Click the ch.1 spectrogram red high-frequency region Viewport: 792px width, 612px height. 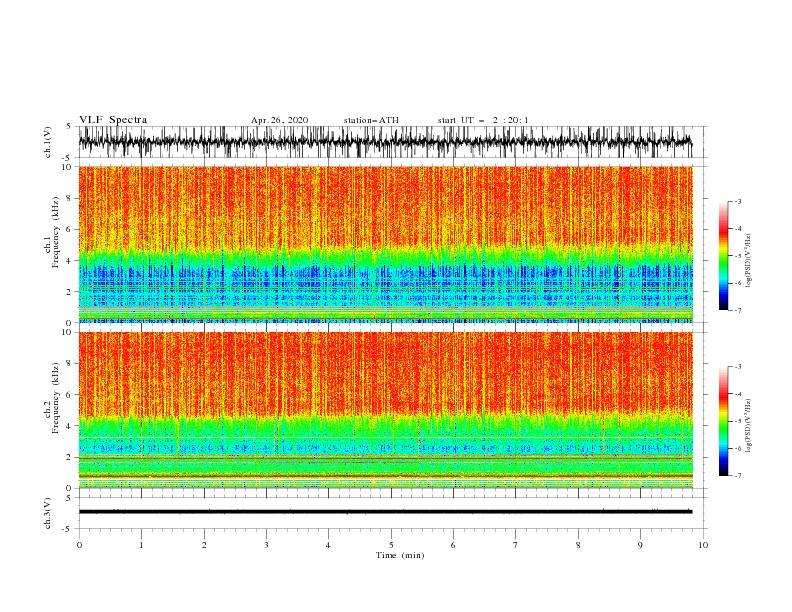pos(385,205)
